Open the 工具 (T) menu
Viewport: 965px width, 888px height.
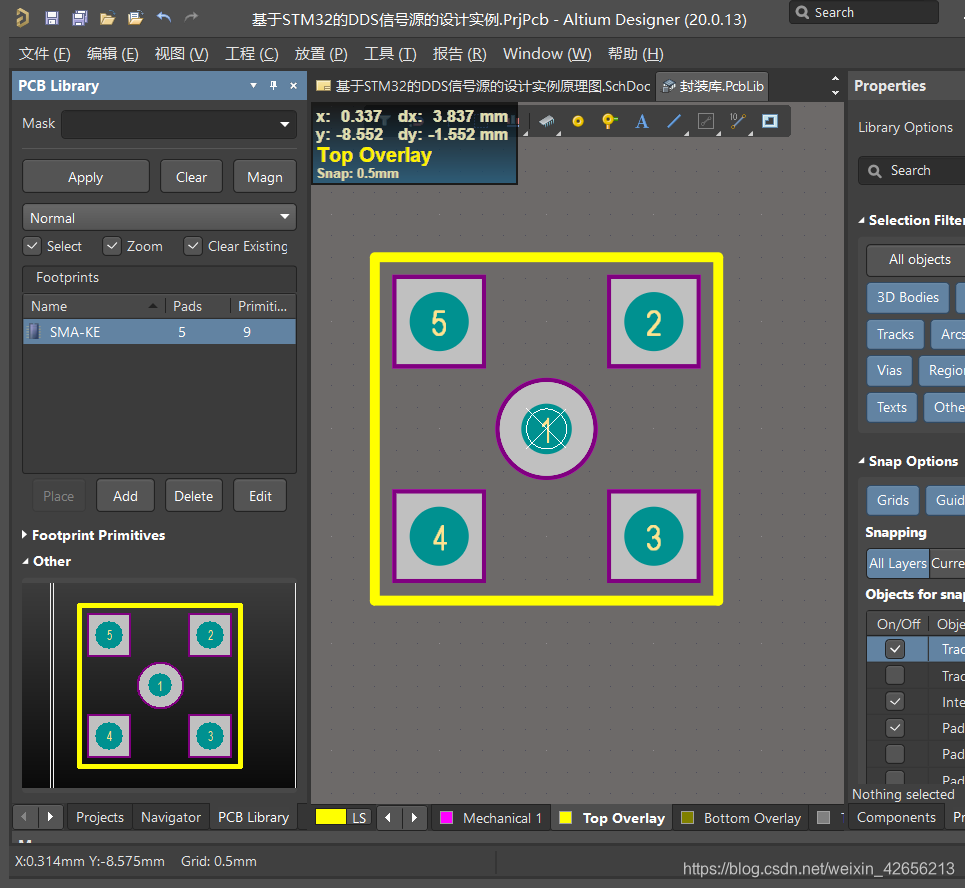tap(390, 54)
